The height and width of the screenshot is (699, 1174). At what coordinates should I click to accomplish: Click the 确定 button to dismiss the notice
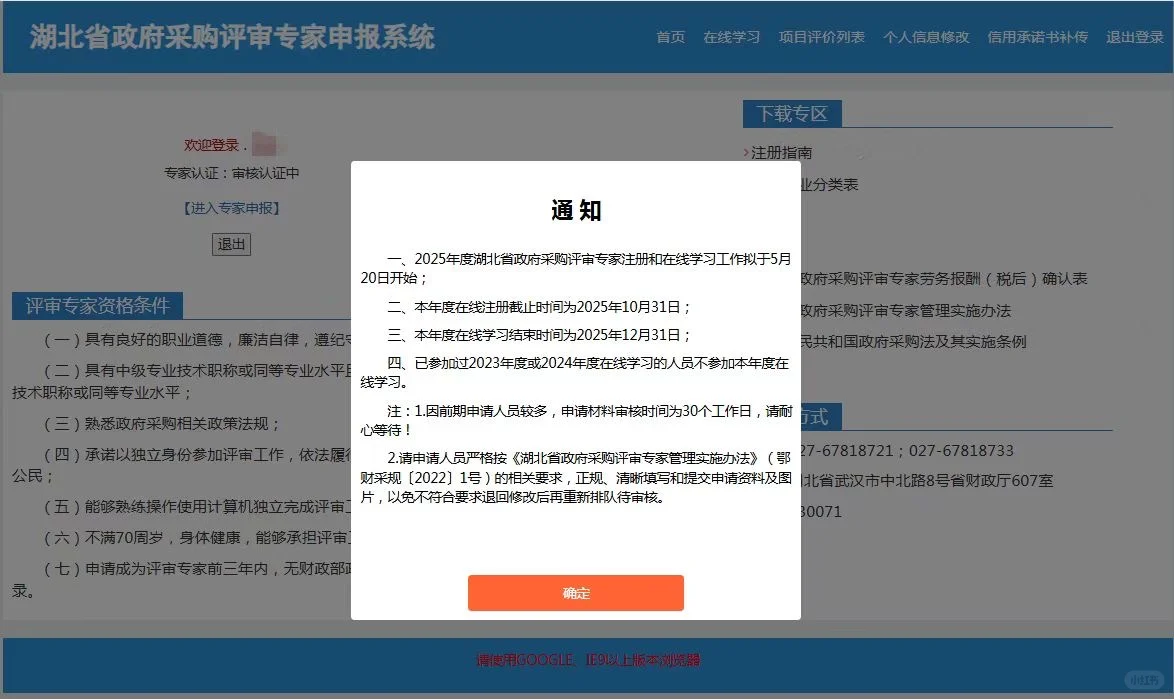pos(575,592)
